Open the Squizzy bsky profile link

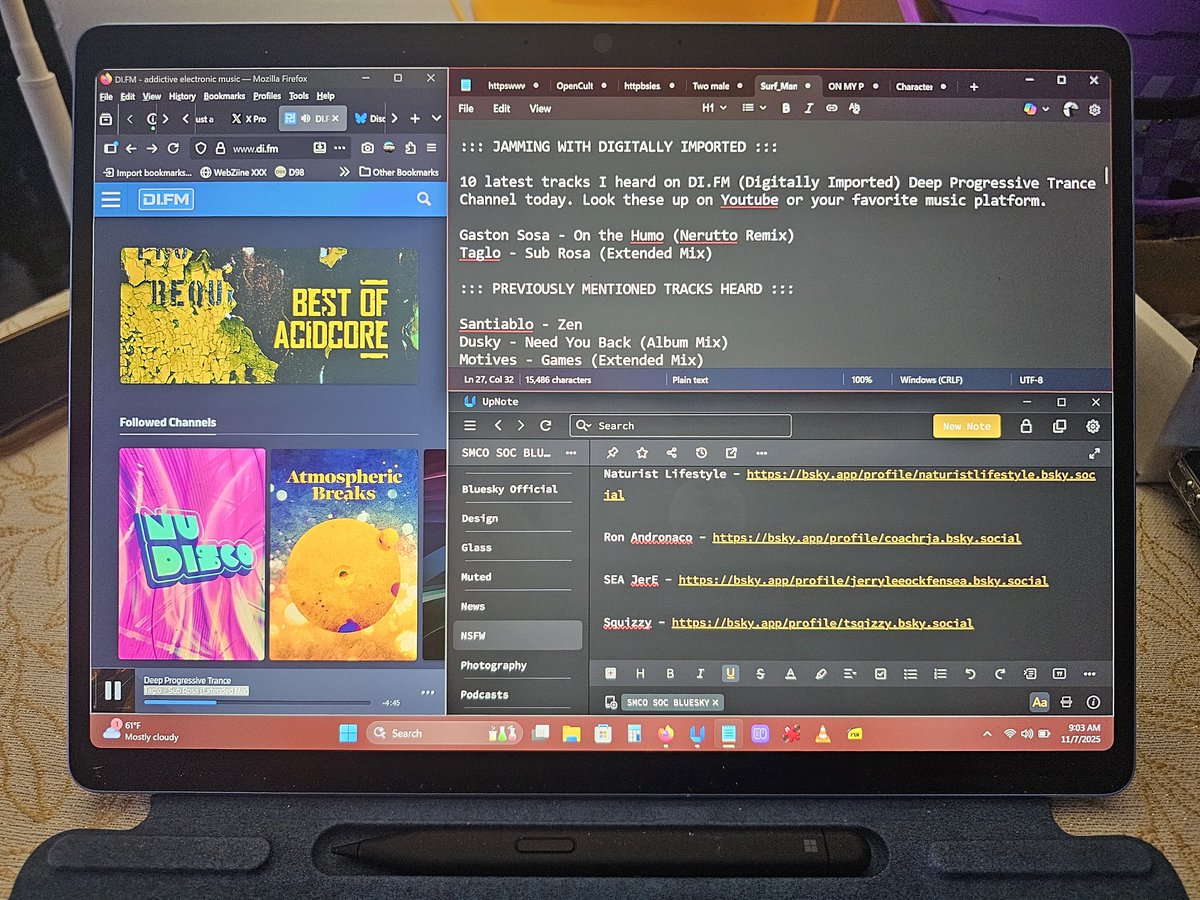(822, 623)
